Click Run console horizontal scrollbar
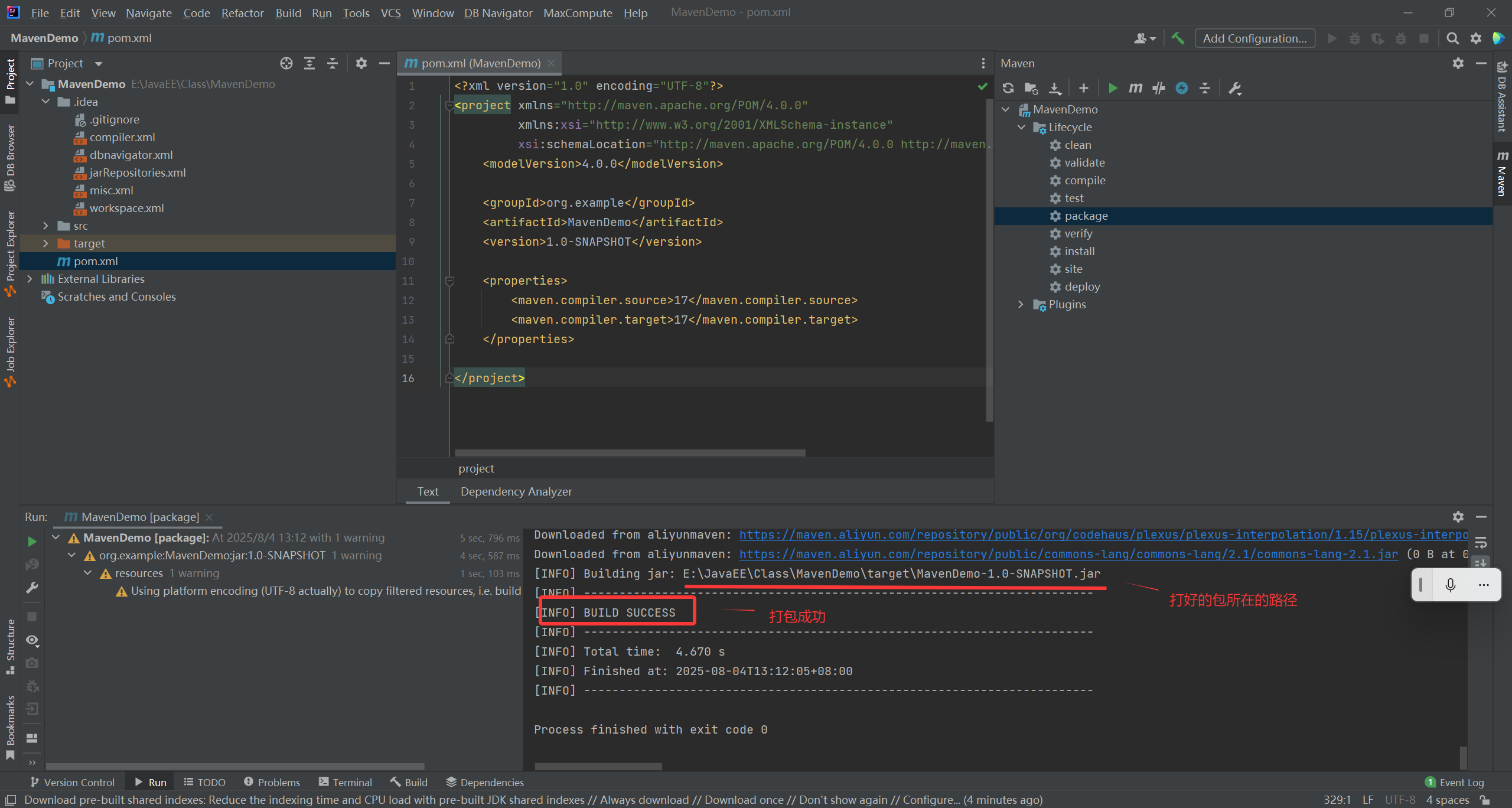 [598, 766]
